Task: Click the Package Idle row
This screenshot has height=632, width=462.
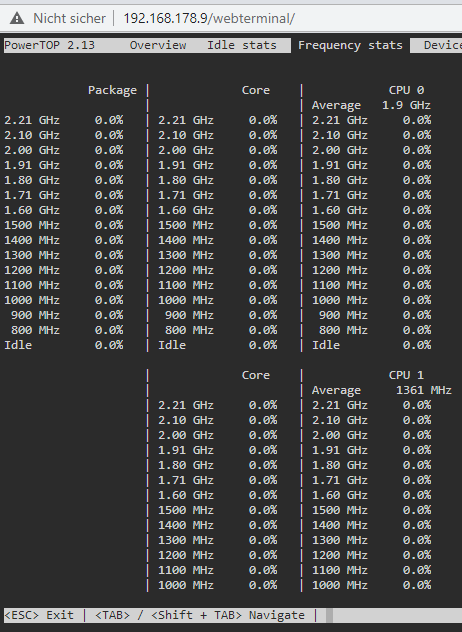Action: (x=64, y=345)
